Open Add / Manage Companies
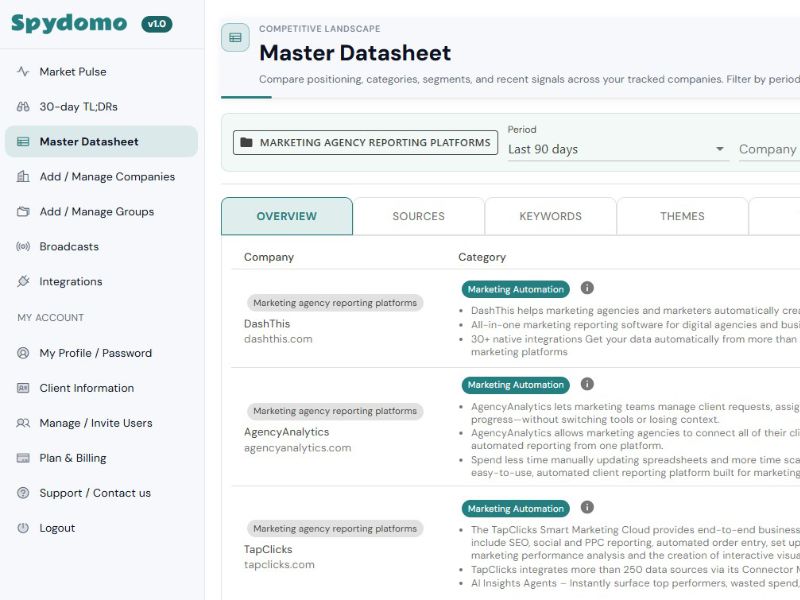Image resolution: width=800 pixels, height=600 pixels. 101,177
